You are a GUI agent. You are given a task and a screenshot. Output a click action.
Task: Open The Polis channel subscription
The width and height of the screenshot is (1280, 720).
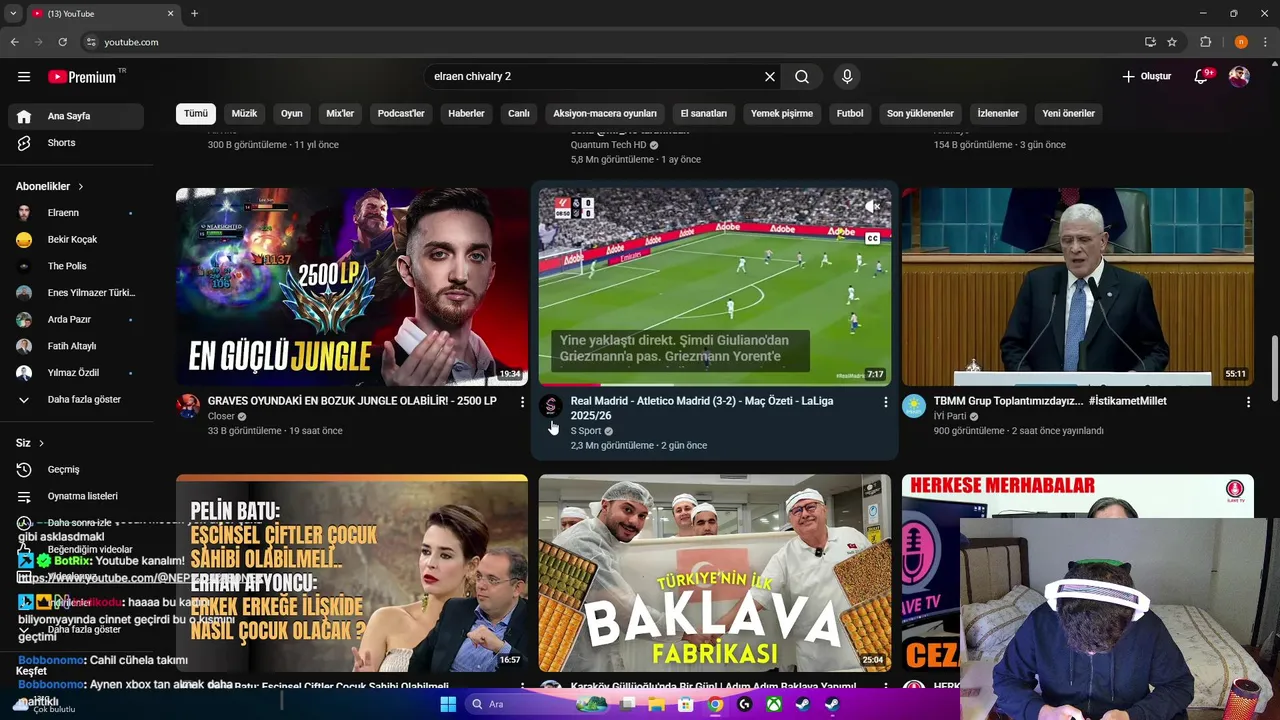[x=76, y=266]
